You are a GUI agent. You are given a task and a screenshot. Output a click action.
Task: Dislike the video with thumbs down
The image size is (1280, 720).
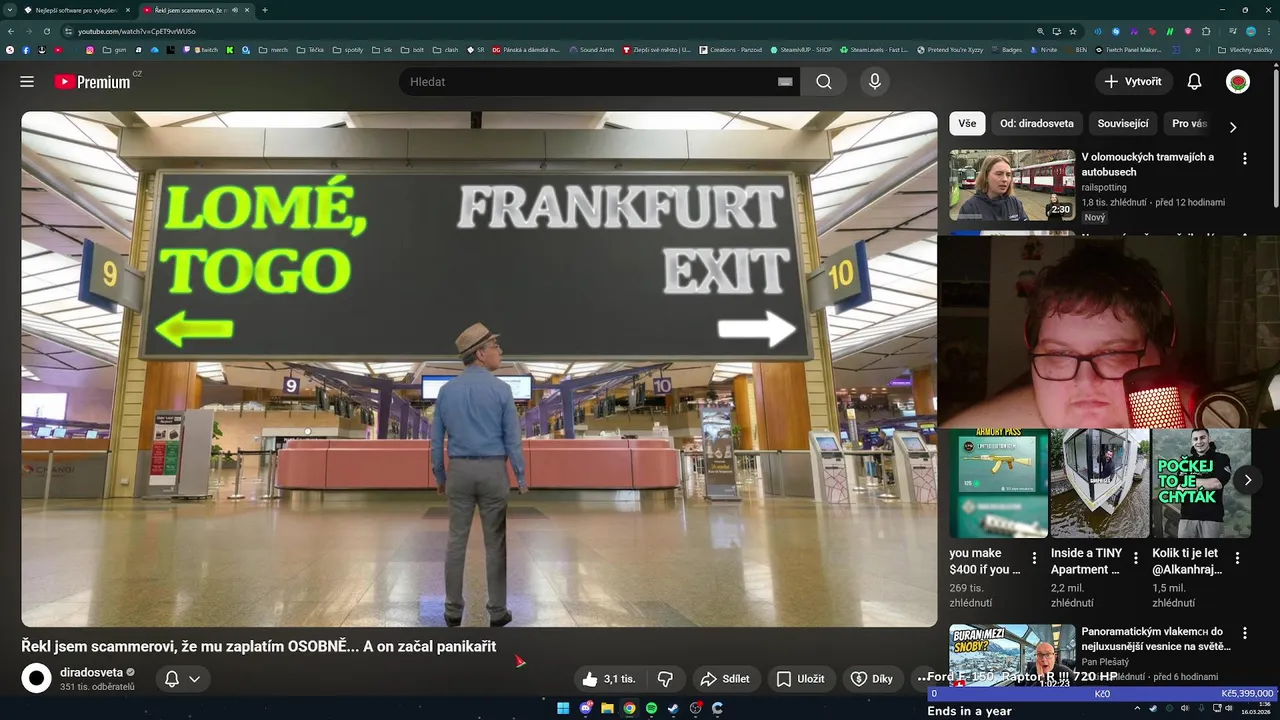(665, 679)
